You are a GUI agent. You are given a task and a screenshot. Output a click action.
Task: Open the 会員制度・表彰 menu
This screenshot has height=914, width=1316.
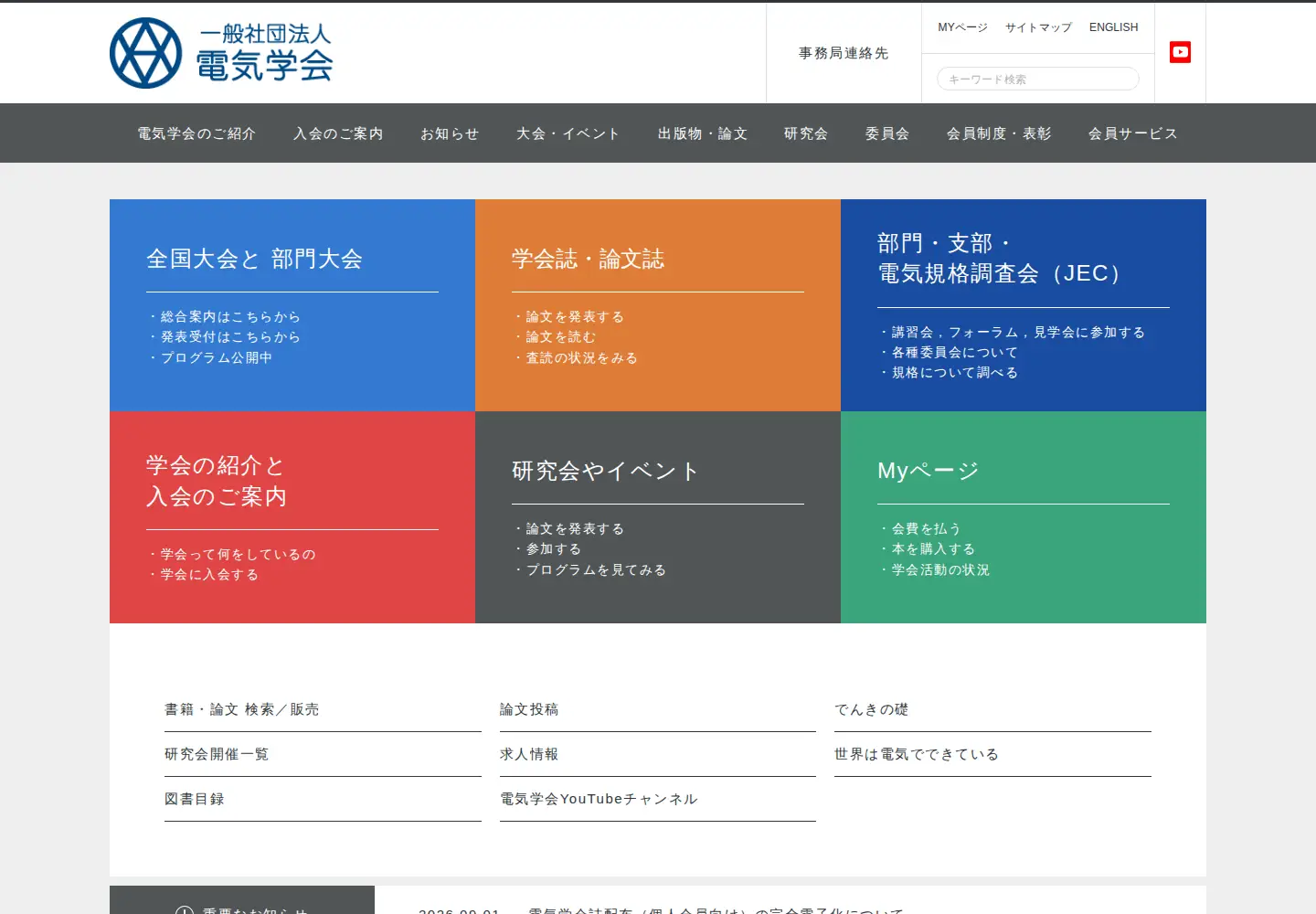[x=999, y=133]
